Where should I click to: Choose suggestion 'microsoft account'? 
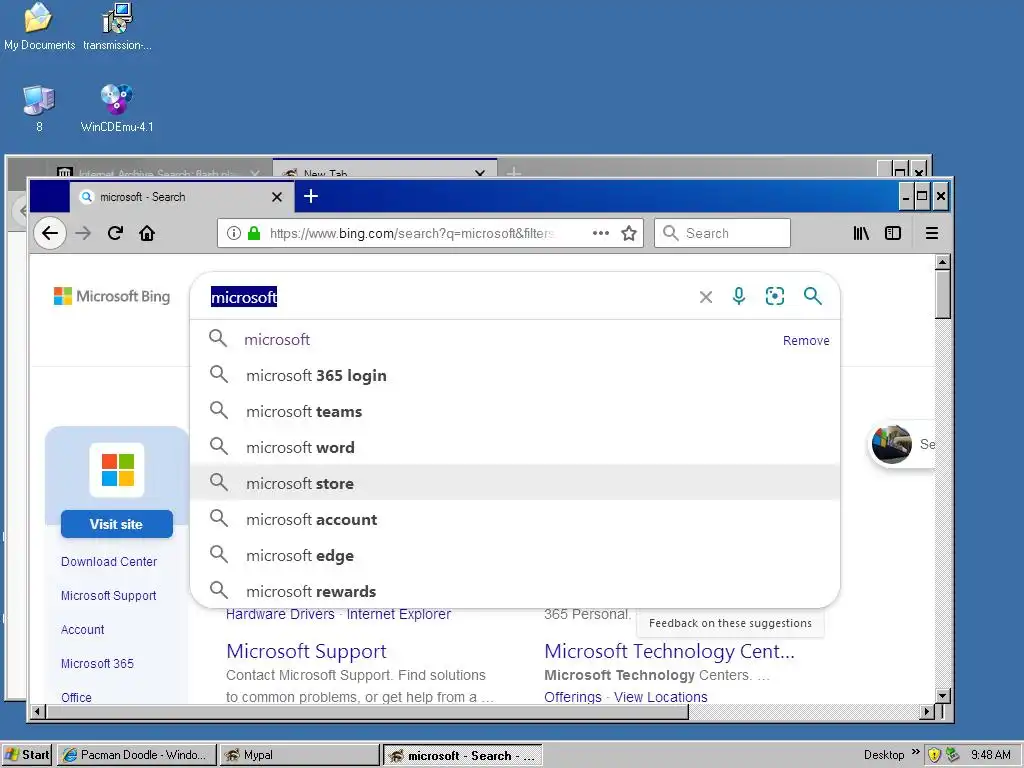tap(515, 520)
